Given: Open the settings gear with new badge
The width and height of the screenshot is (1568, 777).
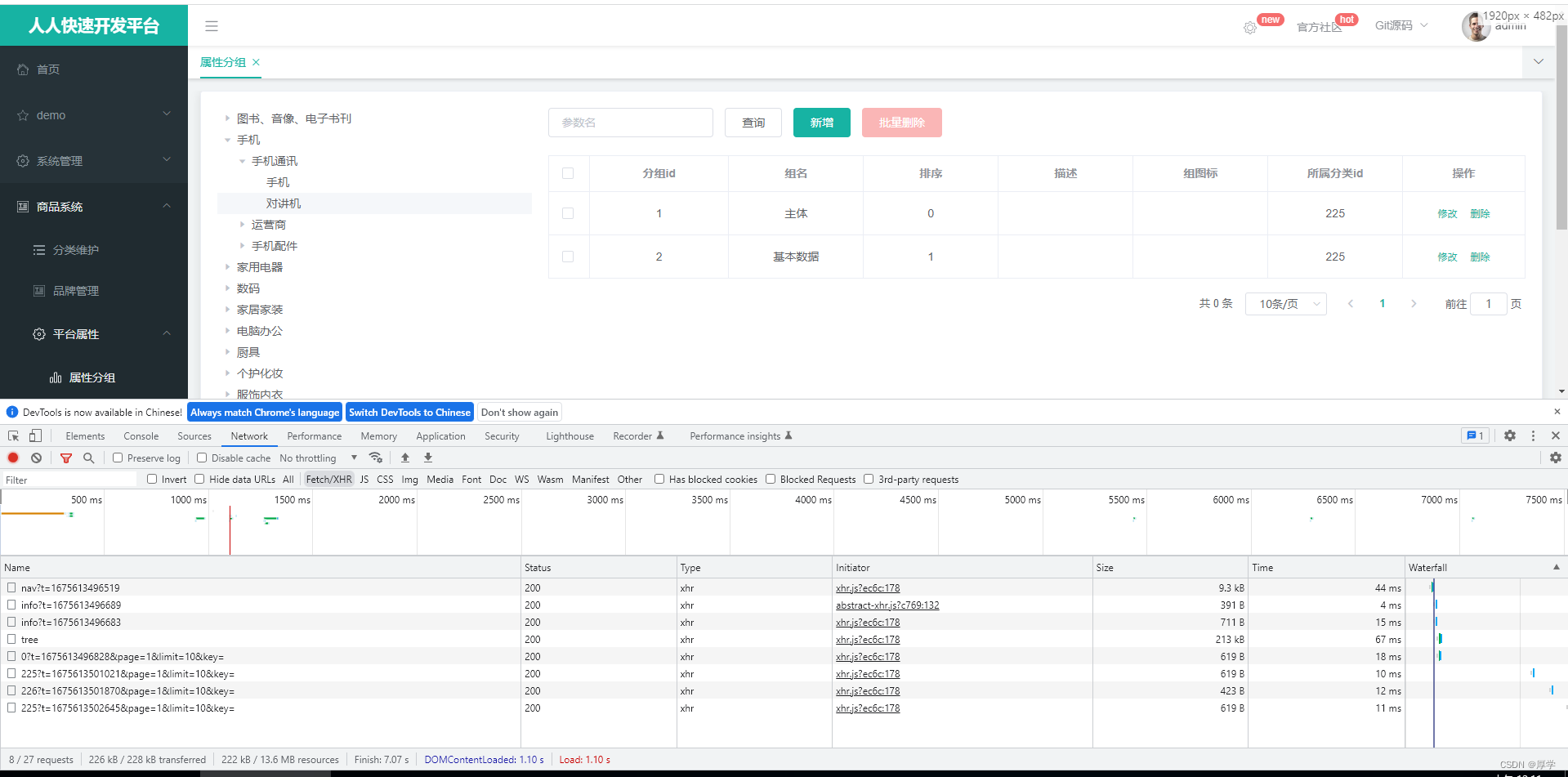Looking at the screenshot, I should (x=1250, y=28).
